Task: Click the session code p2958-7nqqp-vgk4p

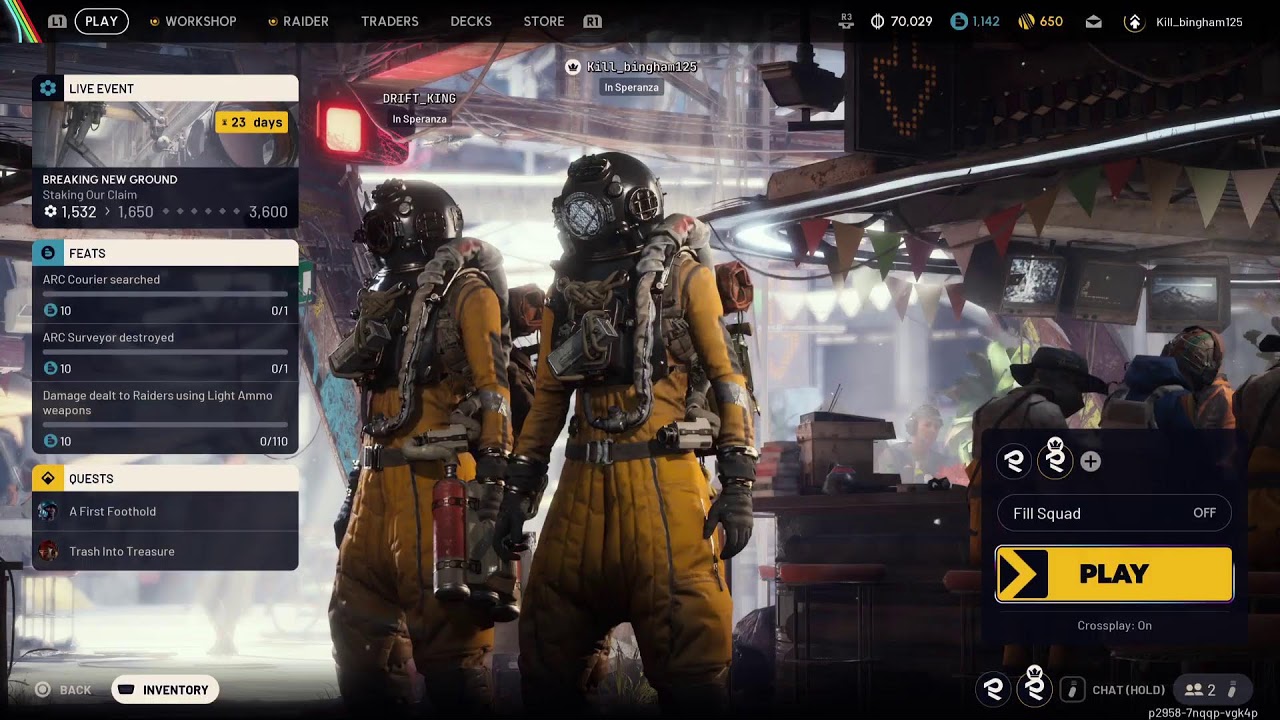Action: point(1203,713)
